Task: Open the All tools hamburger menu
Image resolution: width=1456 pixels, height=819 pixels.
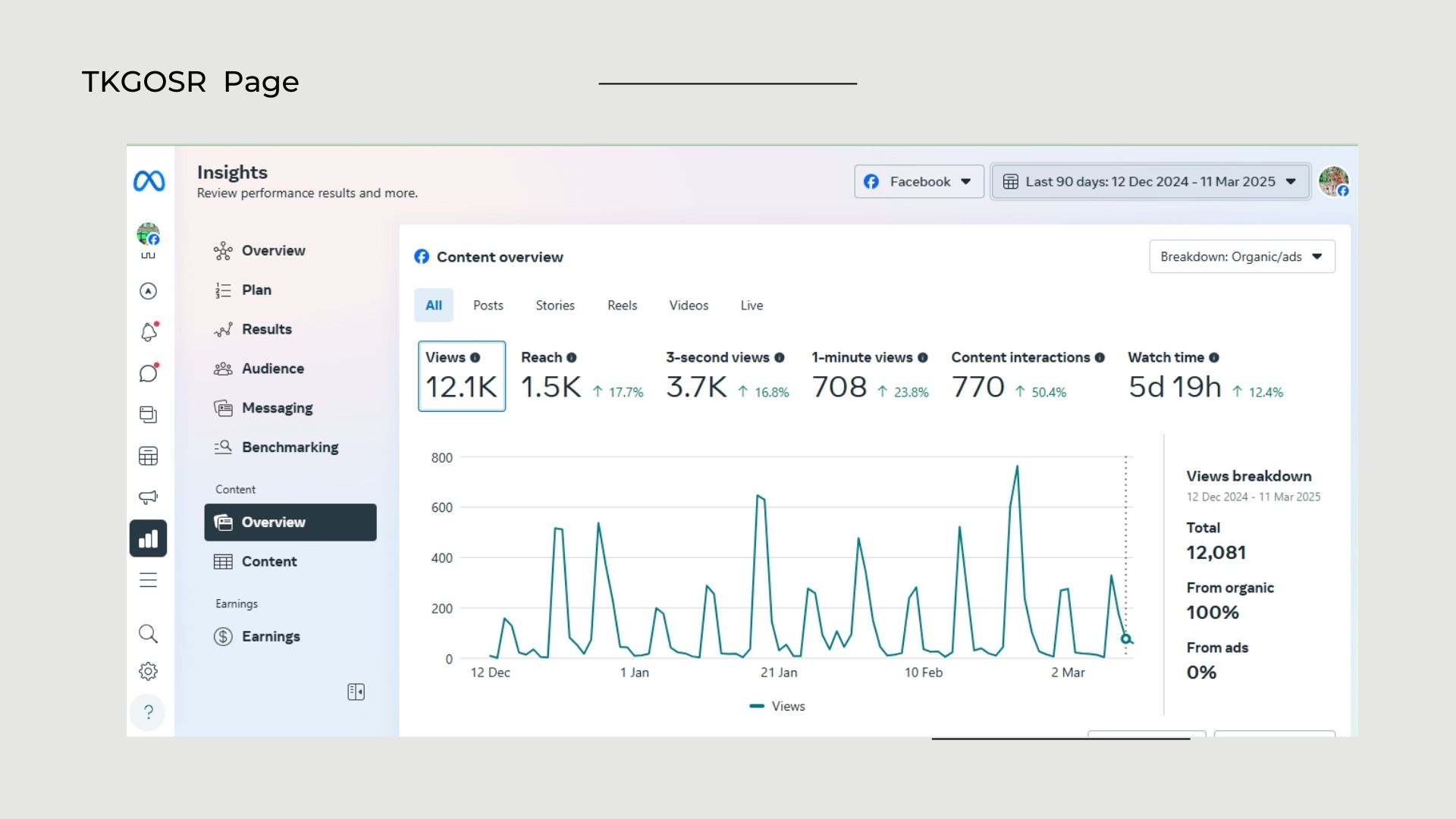Action: pos(149,580)
